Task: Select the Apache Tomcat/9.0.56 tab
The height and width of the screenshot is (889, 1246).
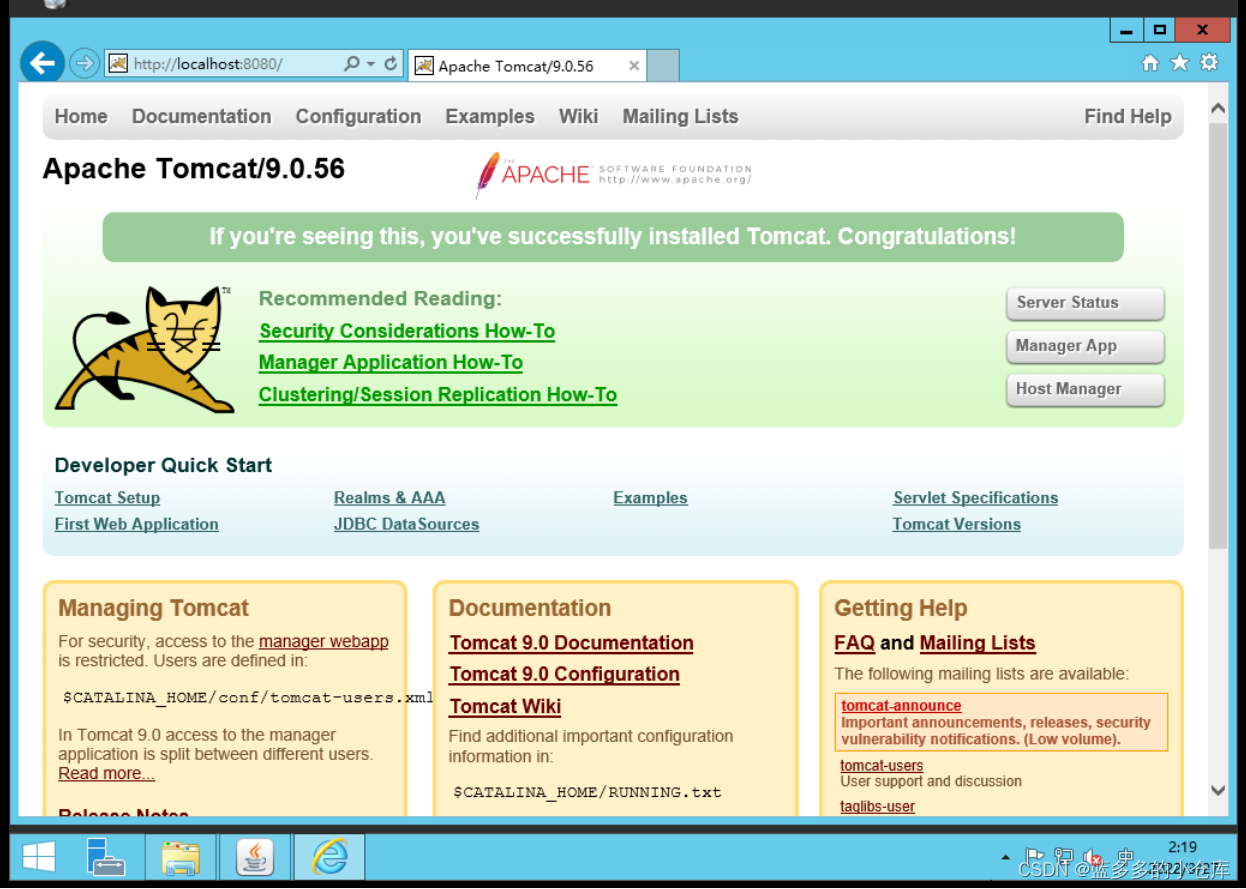Action: pyautogui.click(x=527, y=66)
